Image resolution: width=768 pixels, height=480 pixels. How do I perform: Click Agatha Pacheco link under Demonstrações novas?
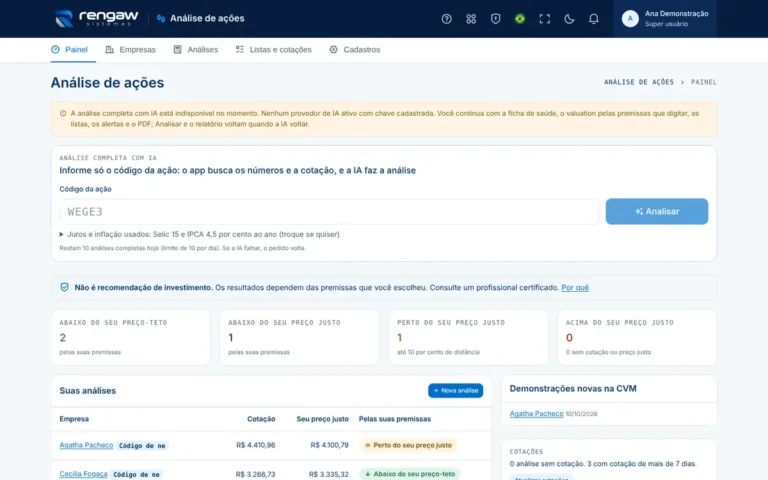[x=536, y=414]
